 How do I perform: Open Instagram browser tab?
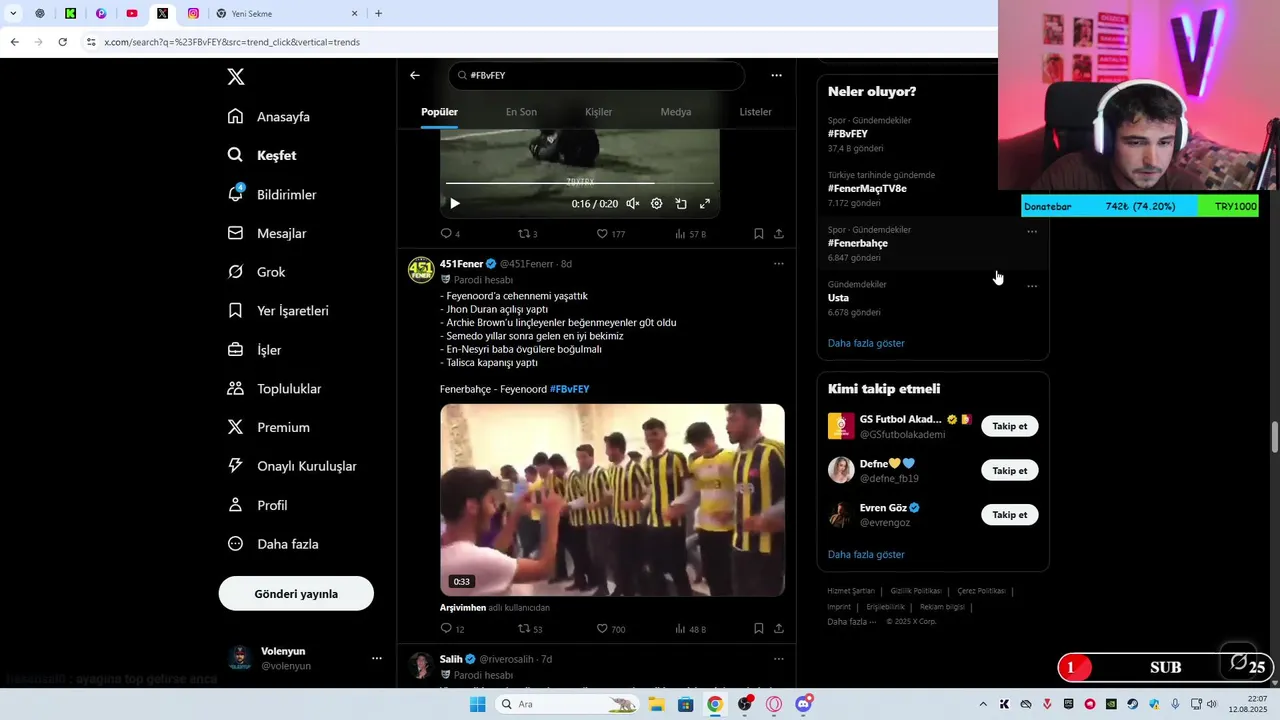click(x=193, y=14)
